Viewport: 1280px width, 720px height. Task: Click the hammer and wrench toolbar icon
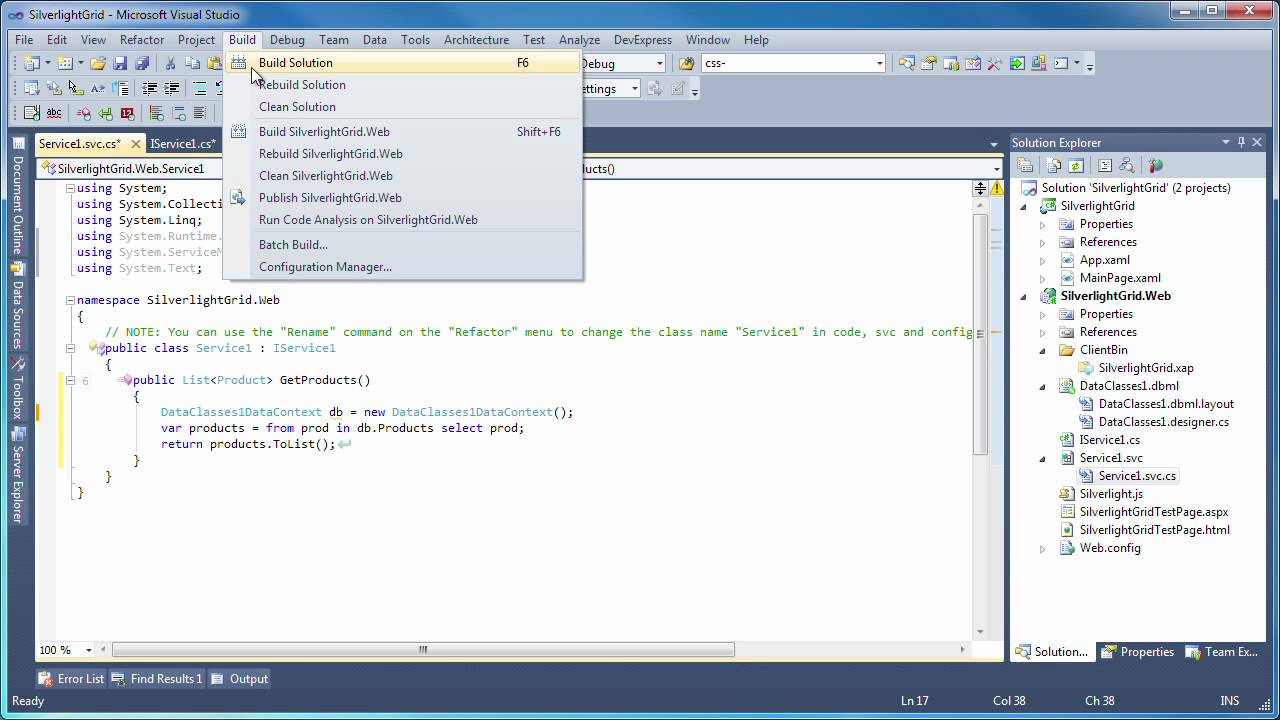coord(994,63)
